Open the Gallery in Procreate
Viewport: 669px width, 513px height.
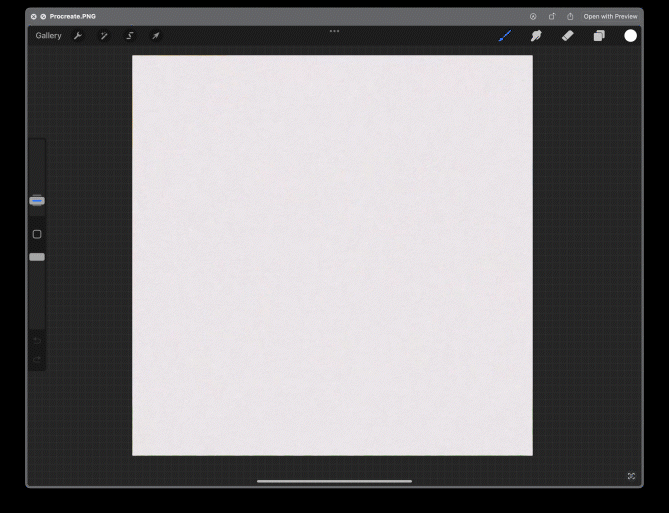pos(48,36)
